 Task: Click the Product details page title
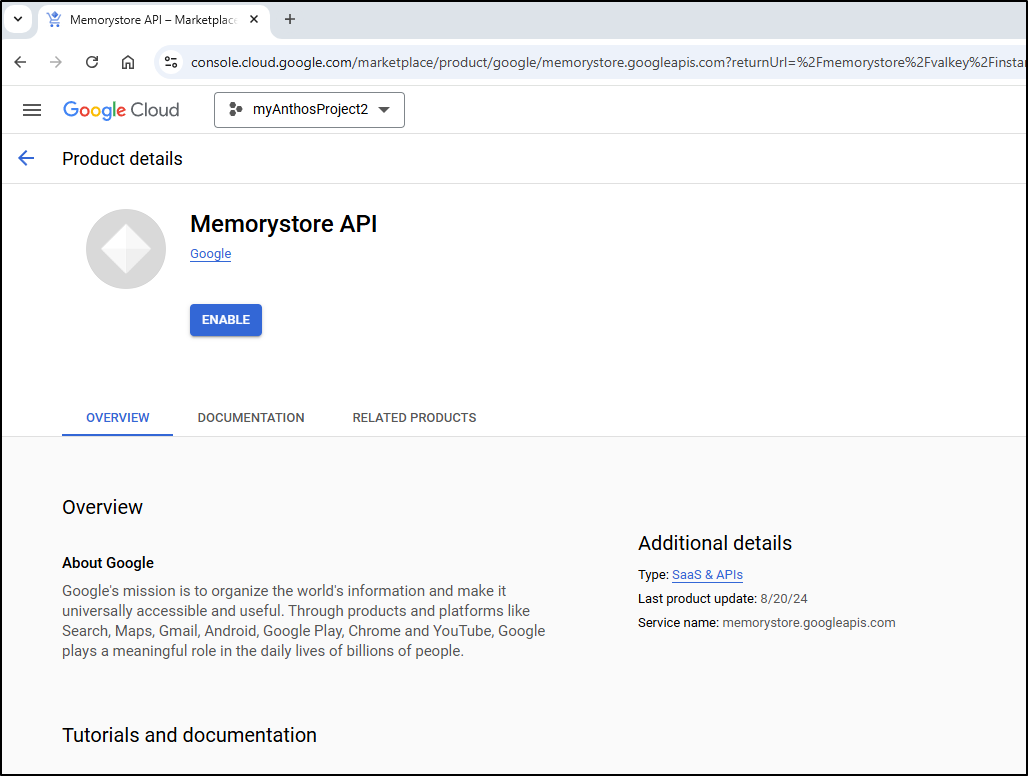(x=123, y=159)
